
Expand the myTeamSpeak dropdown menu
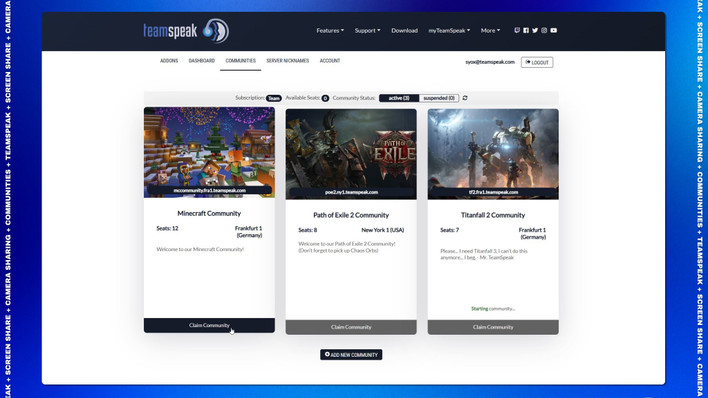click(449, 30)
